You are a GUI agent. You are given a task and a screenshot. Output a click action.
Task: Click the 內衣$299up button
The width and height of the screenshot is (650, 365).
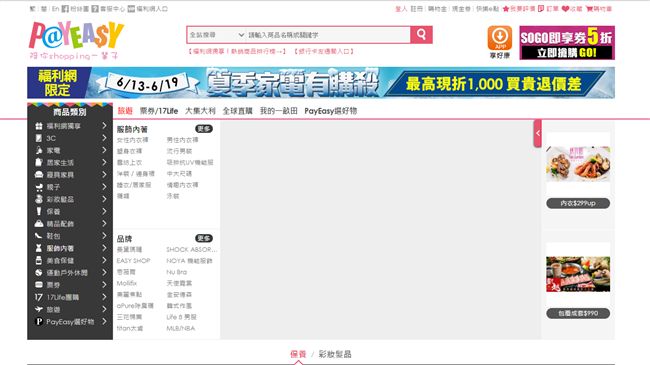click(x=578, y=203)
